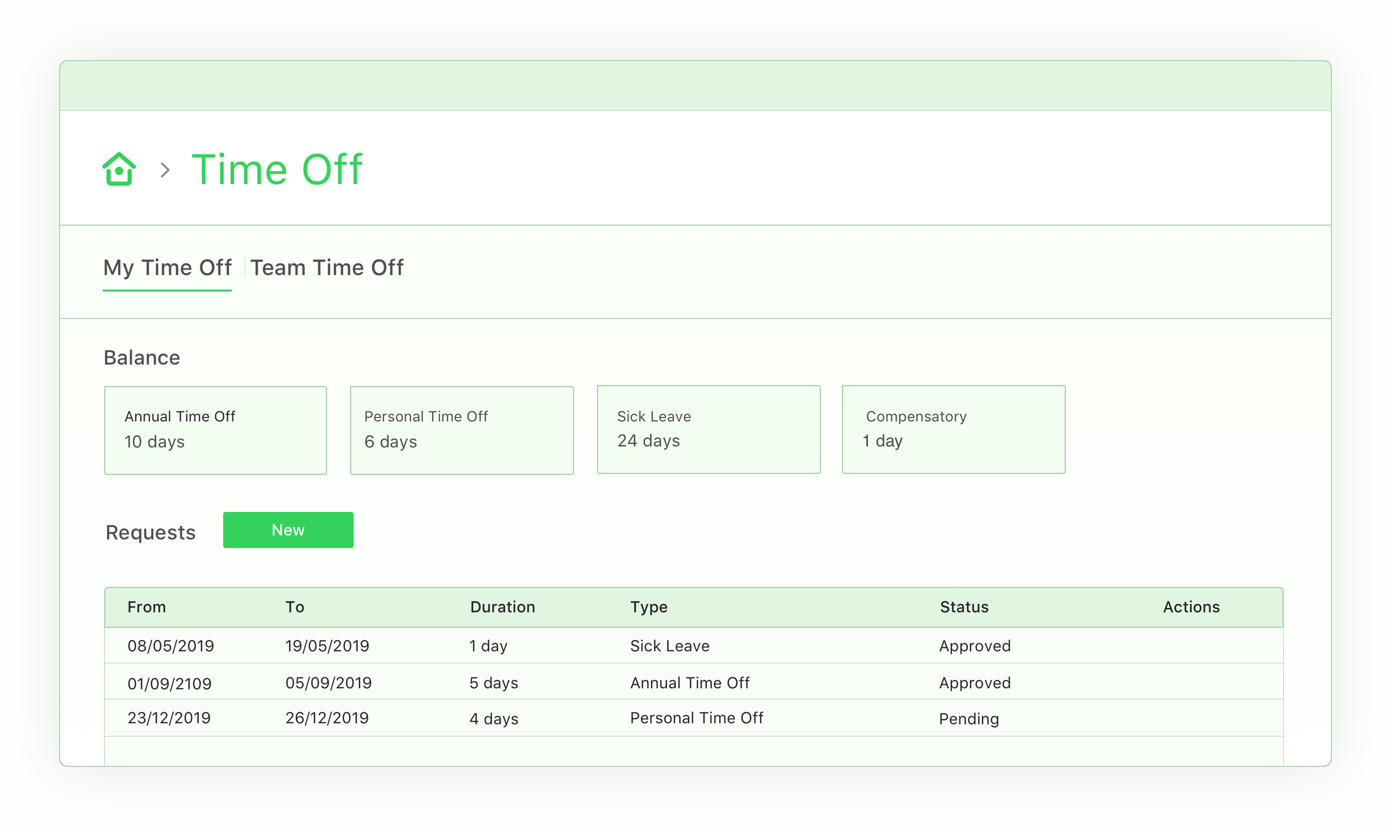Select the Compensatory balance card
Screen dimensions: 1392x826
tap(953, 429)
